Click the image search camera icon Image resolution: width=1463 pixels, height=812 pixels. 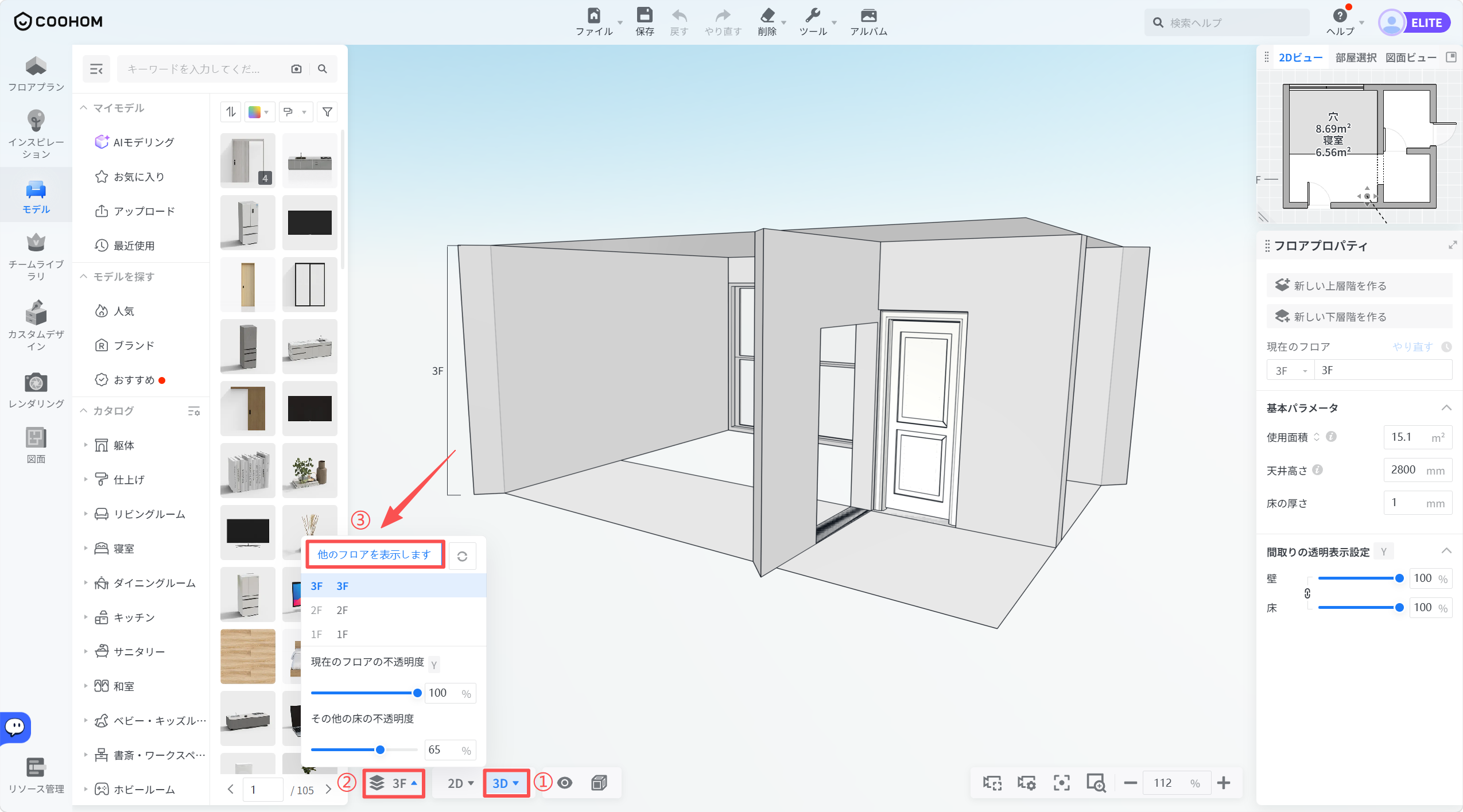tap(296, 69)
